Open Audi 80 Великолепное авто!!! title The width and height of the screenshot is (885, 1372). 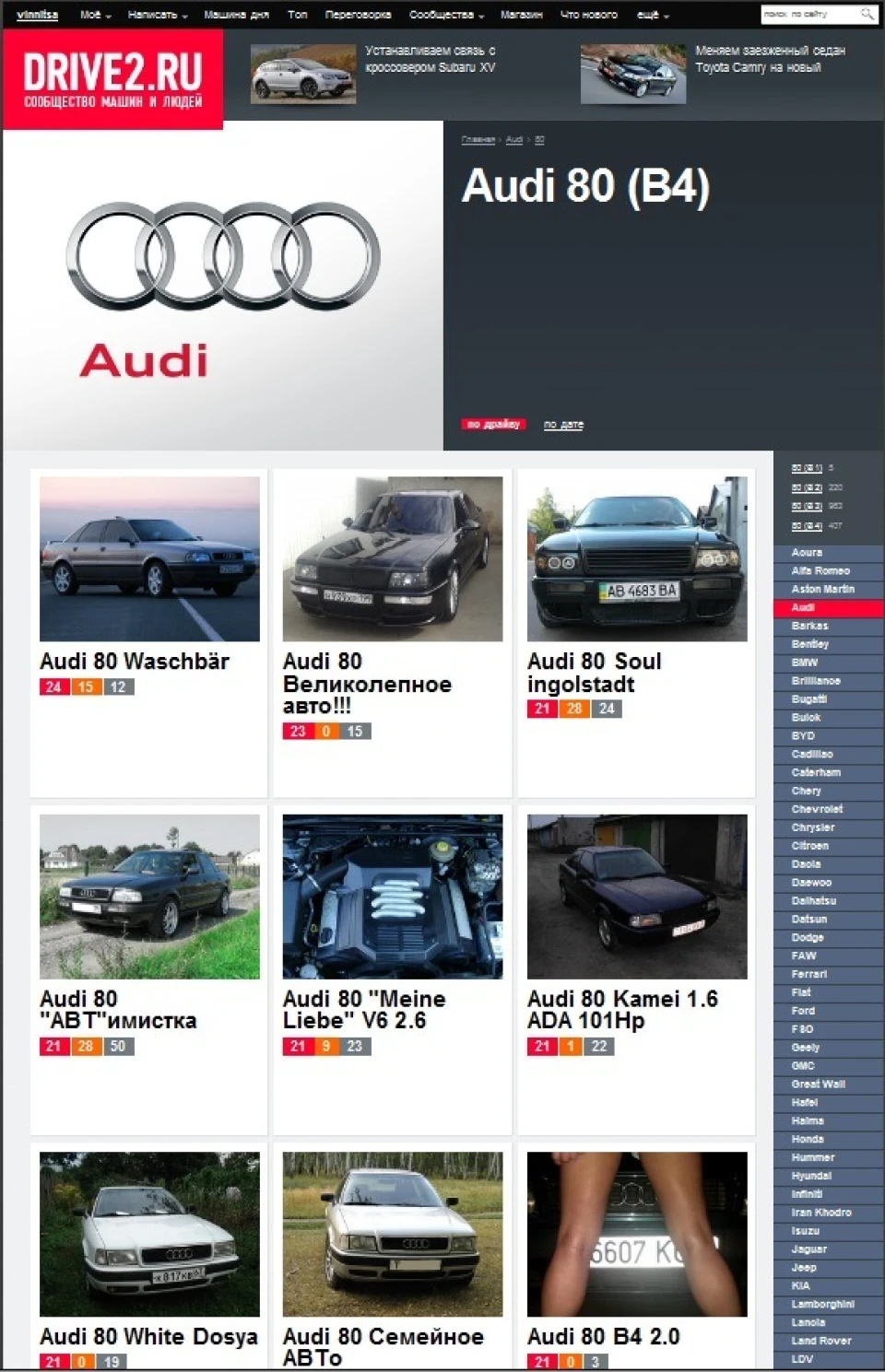coord(367,684)
